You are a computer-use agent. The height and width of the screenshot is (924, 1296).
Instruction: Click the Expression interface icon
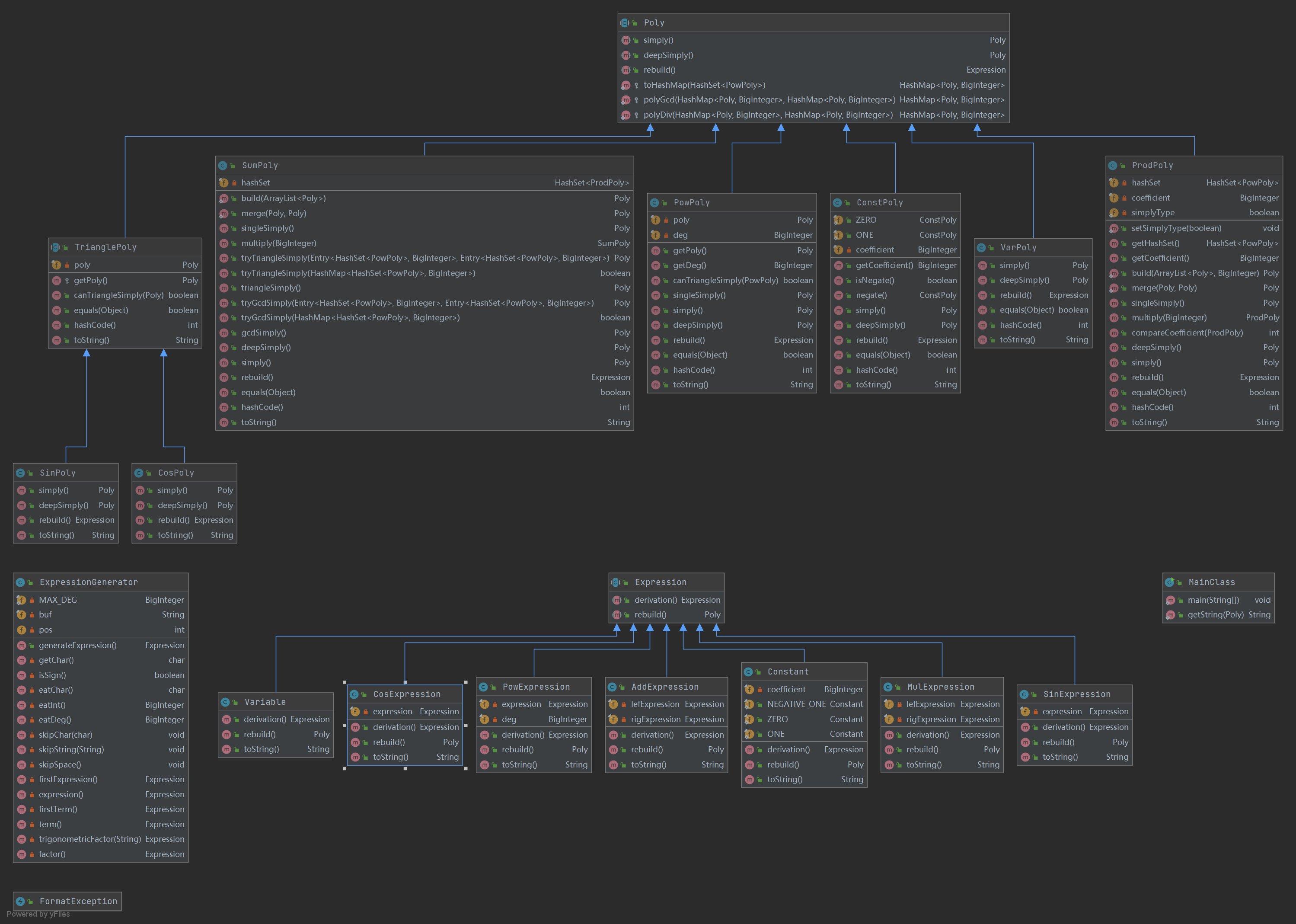[x=615, y=582]
